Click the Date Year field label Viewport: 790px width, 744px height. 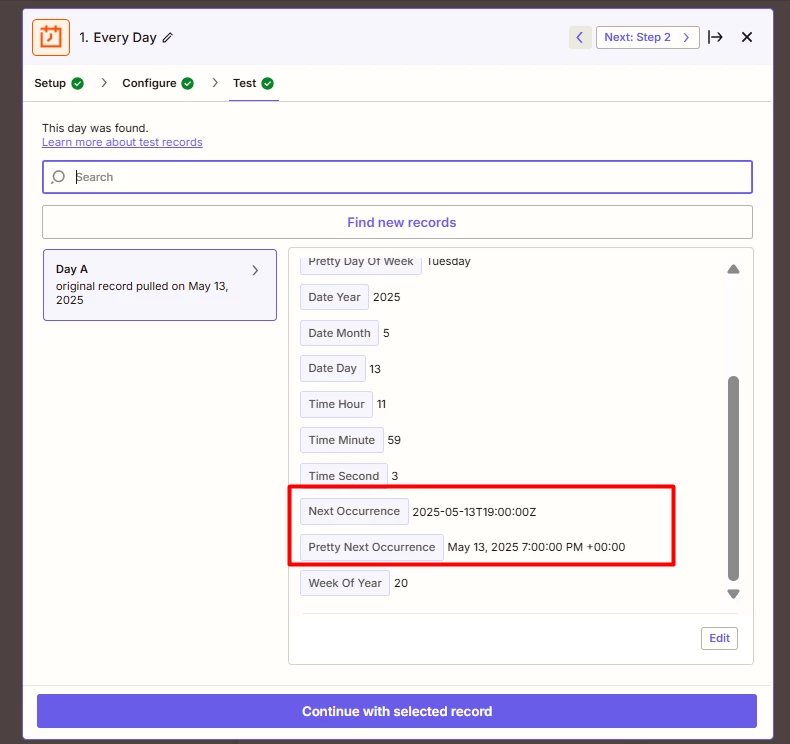pyautogui.click(x=334, y=297)
